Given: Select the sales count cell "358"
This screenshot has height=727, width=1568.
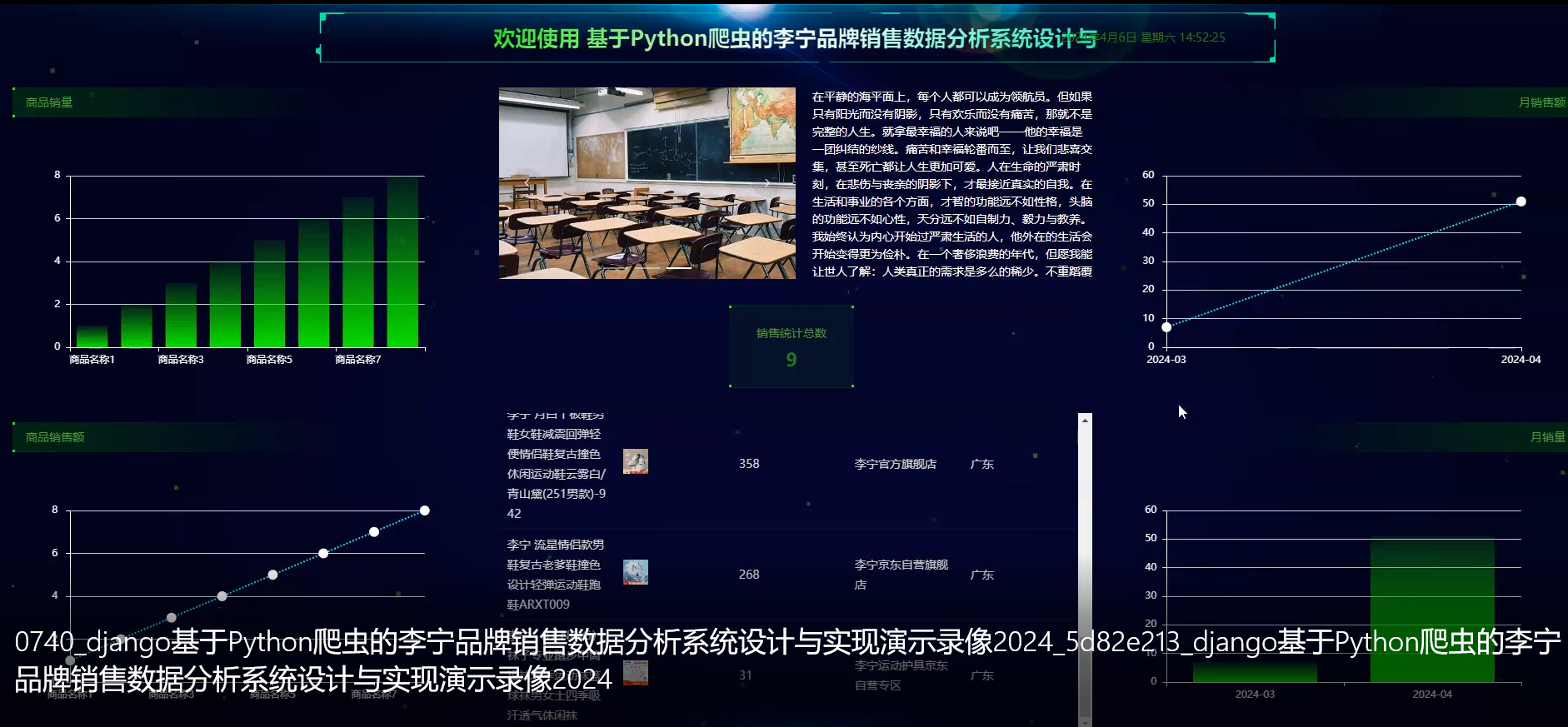Looking at the screenshot, I should pyautogui.click(x=749, y=464).
